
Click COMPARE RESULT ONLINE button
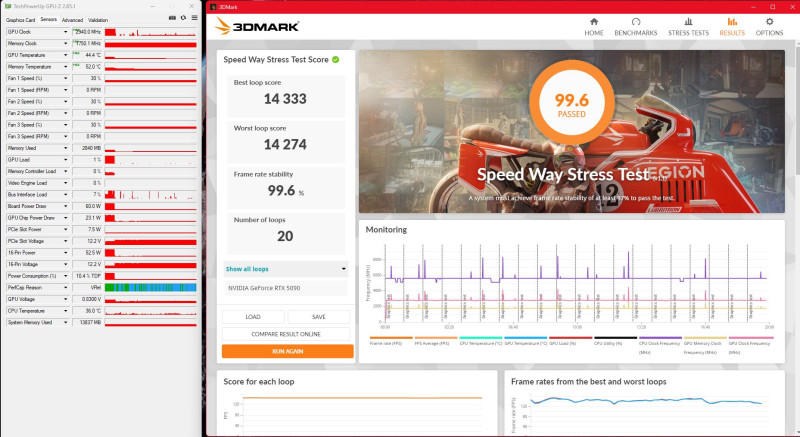286,334
